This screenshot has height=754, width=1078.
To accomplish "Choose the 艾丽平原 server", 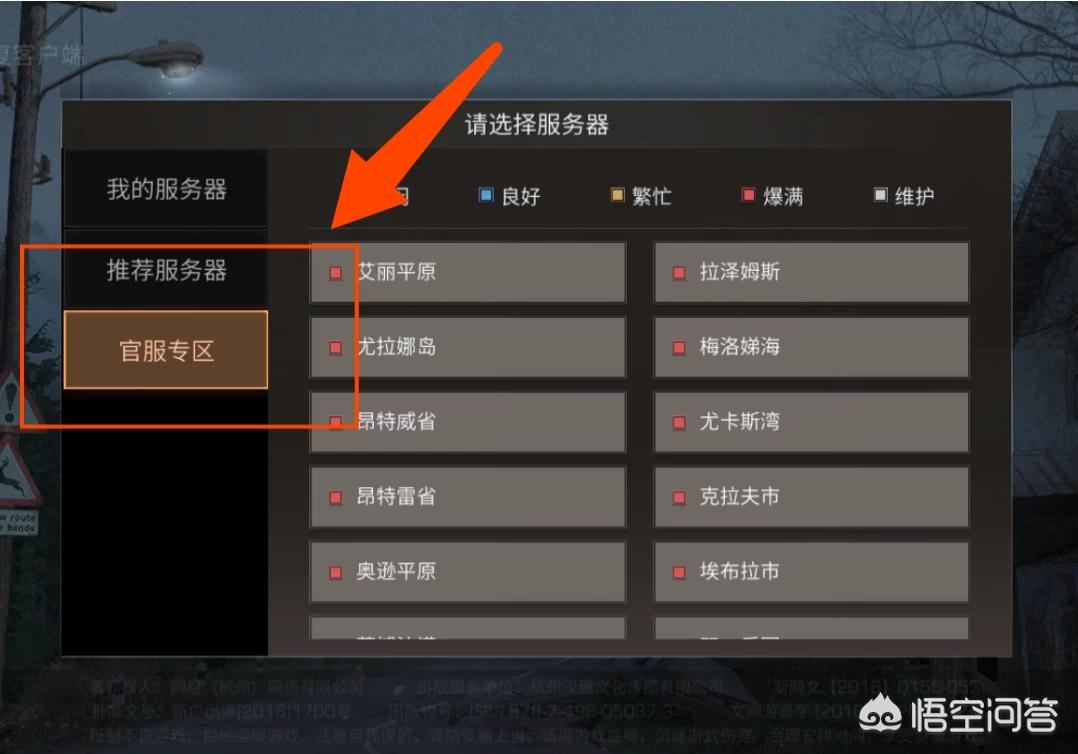I will pos(468,272).
